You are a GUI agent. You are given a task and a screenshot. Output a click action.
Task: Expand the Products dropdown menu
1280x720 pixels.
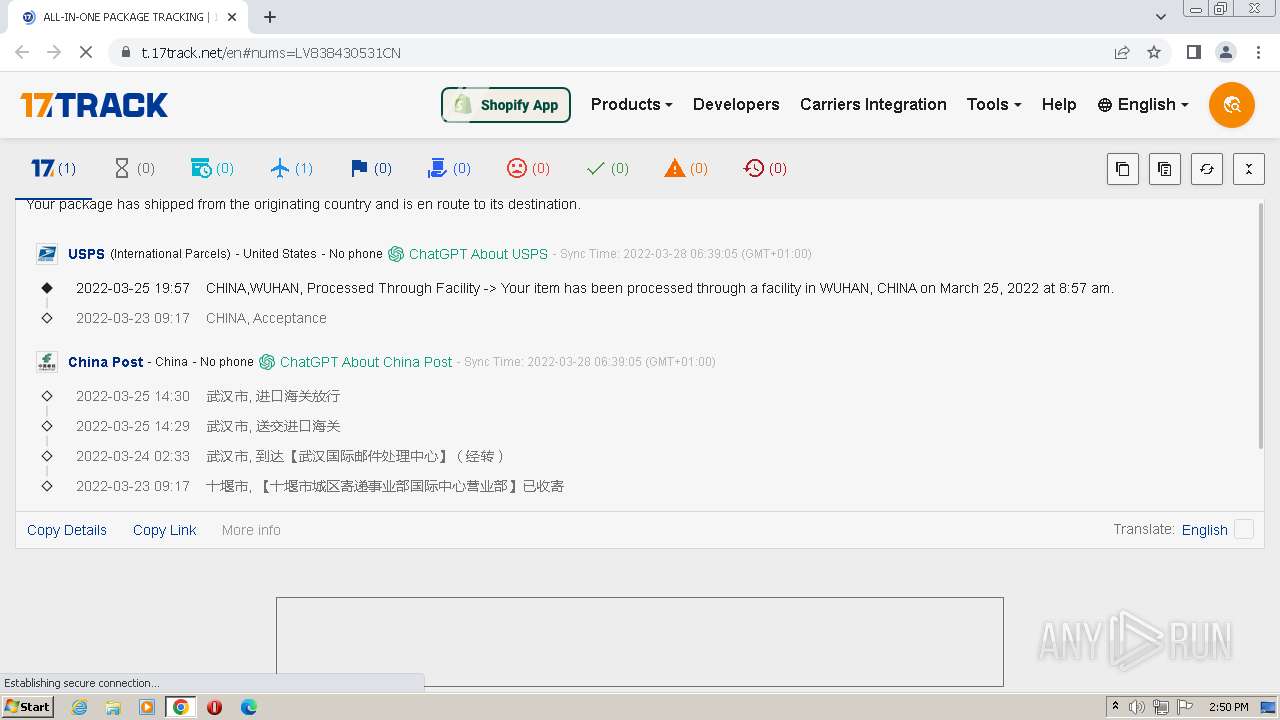pyautogui.click(x=631, y=104)
